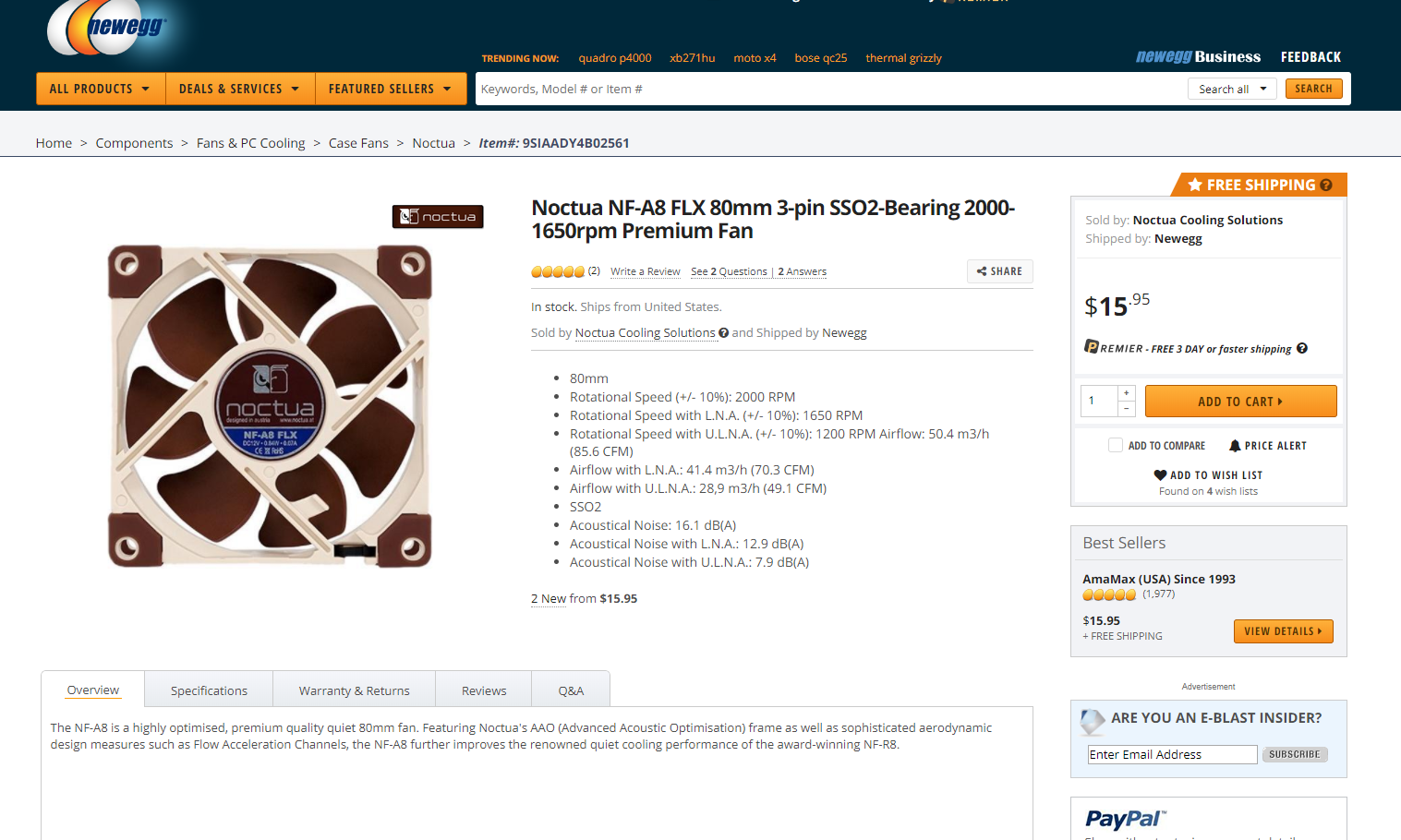Click help icon beside Noctua Cooling Solutions
This screenshot has width=1401, height=840.
[724, 333]
